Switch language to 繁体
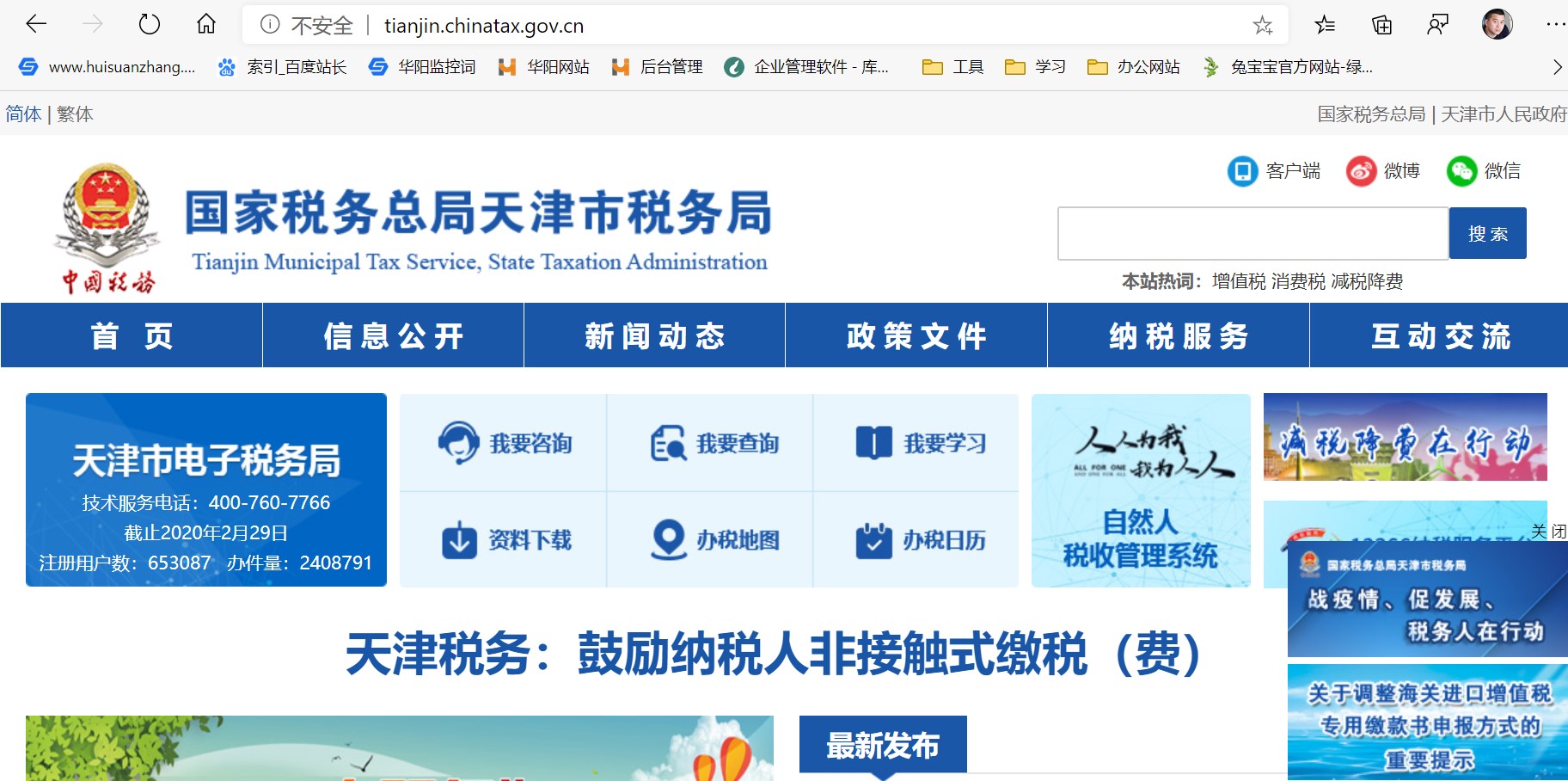 75,114
